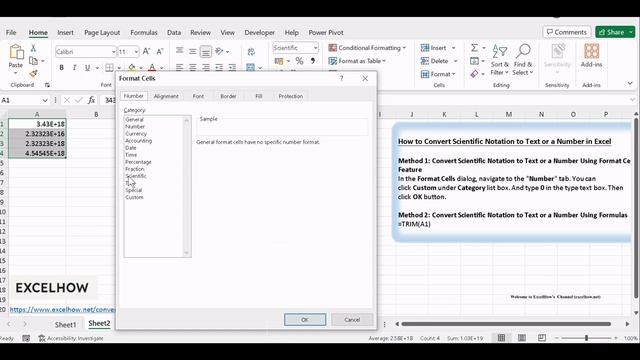This screenshot has height=360, width=640.
Task: Click the zoom slider handle
Action: pyautogui.click(x=586, y=338)
